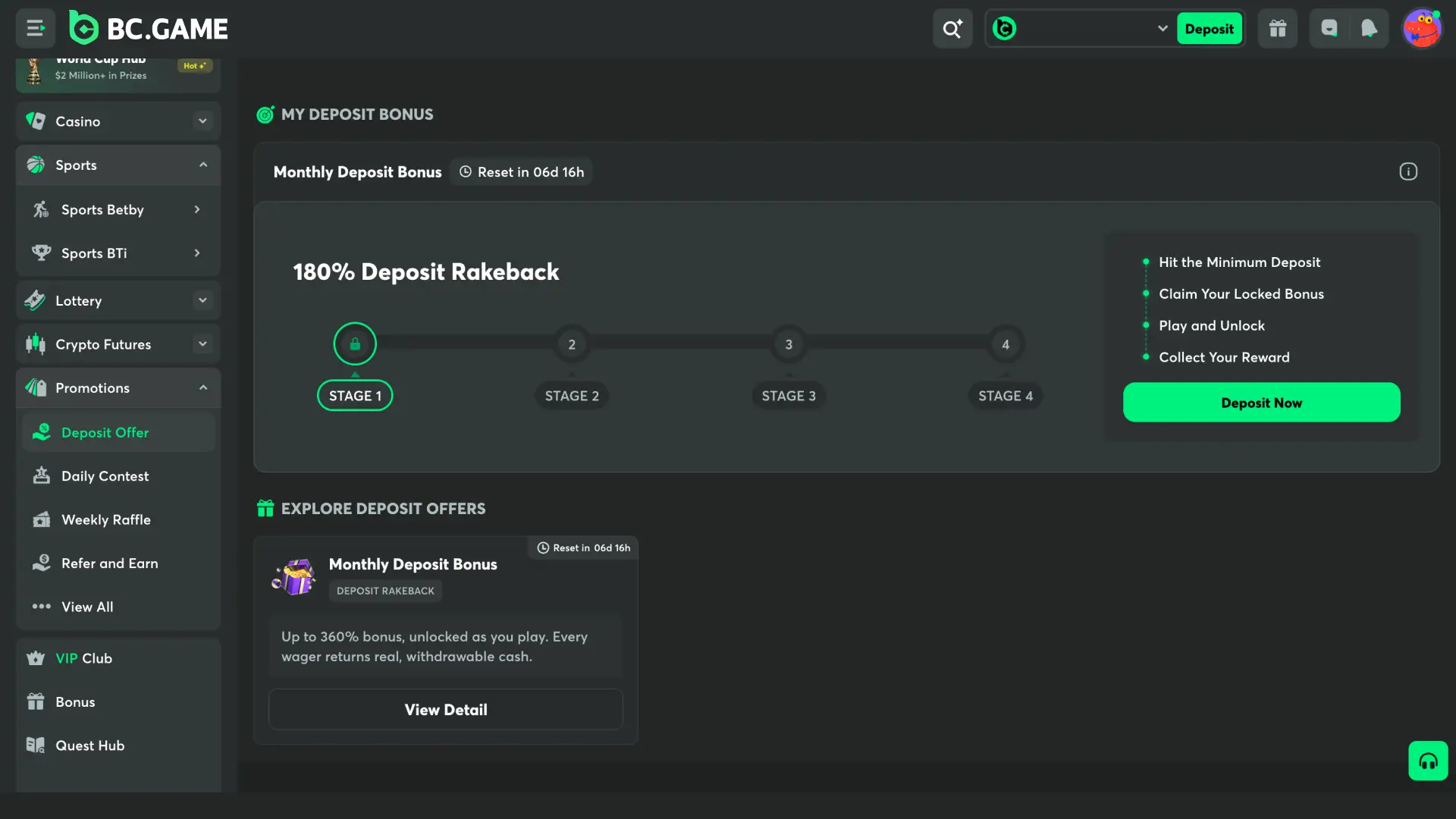Click the VIP Club crown icon
Viewport: 1456px width, 819px height.
pos(36,659)
